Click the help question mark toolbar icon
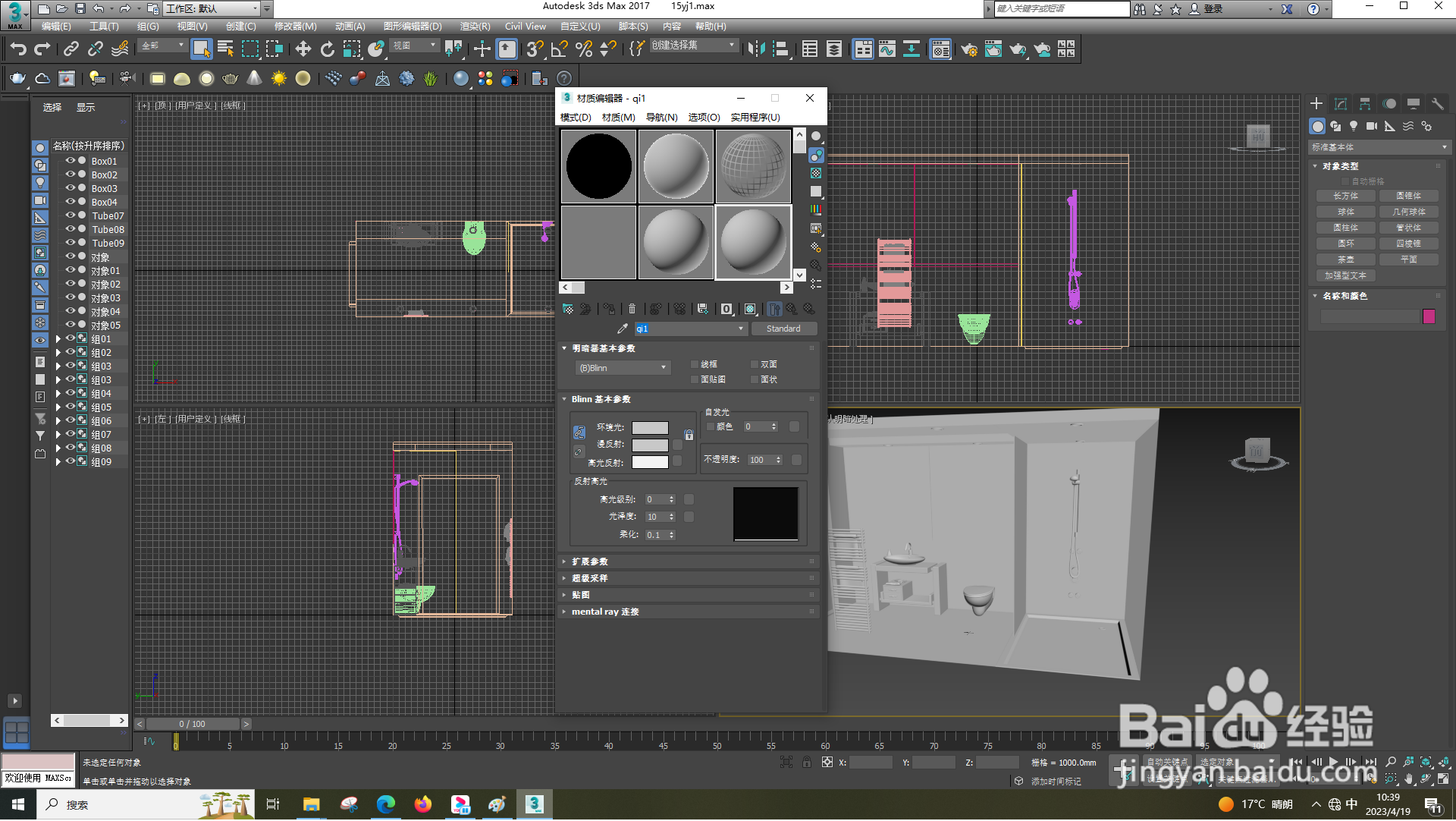The image size is (1456, 821). [x=563, y=78]
